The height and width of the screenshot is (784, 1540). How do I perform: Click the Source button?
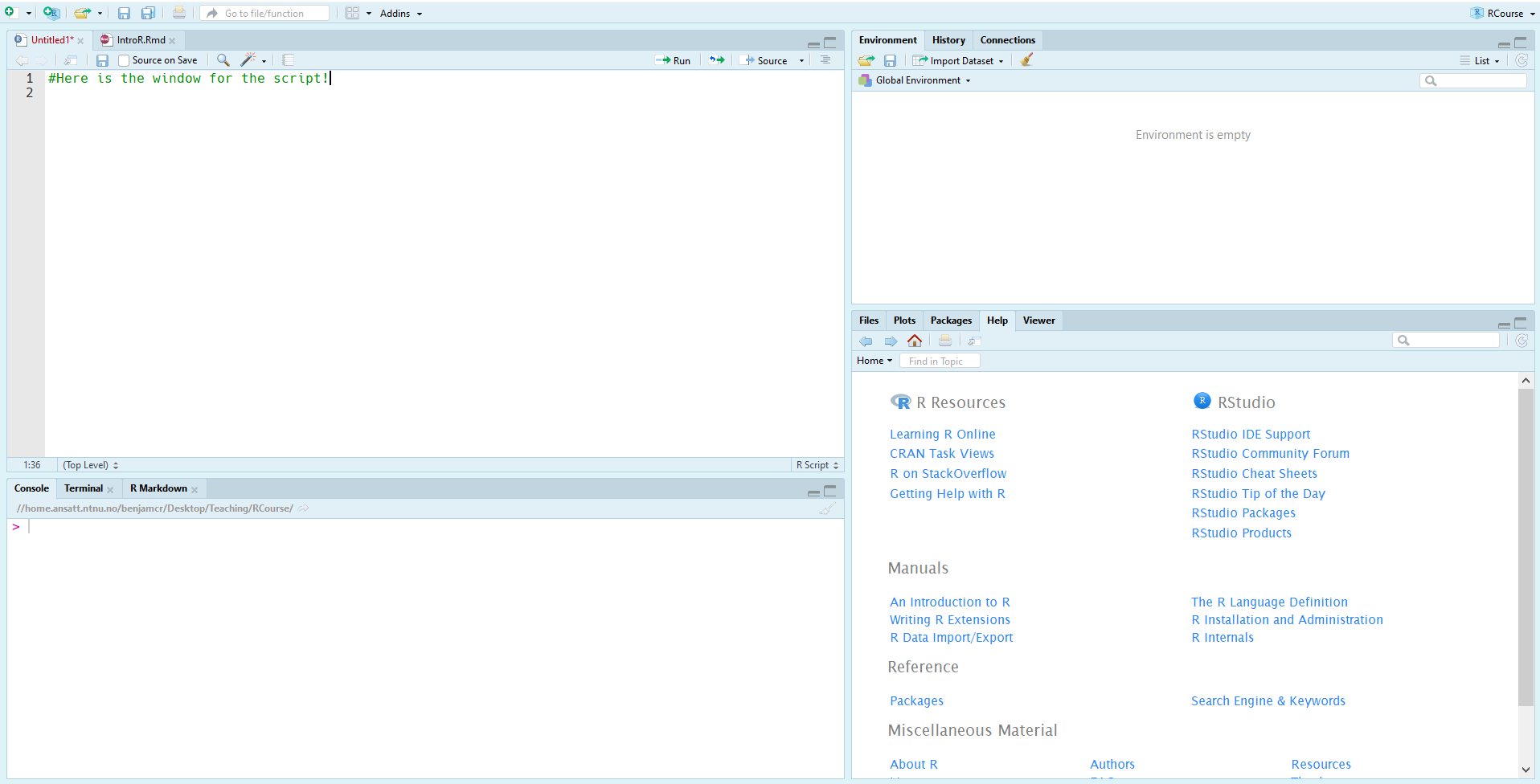[x=766, y=60]
